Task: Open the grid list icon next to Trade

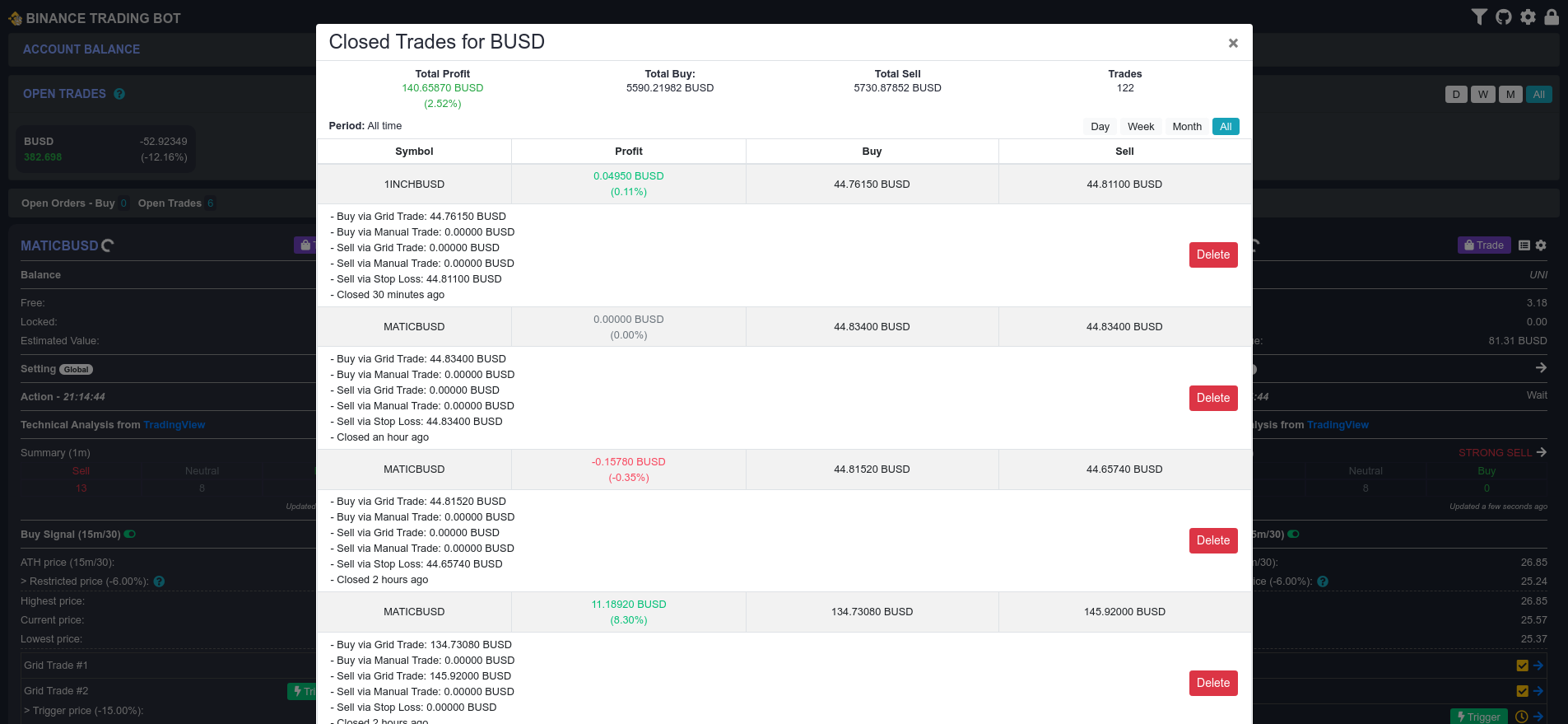Action: click(x=1524, y=245)
